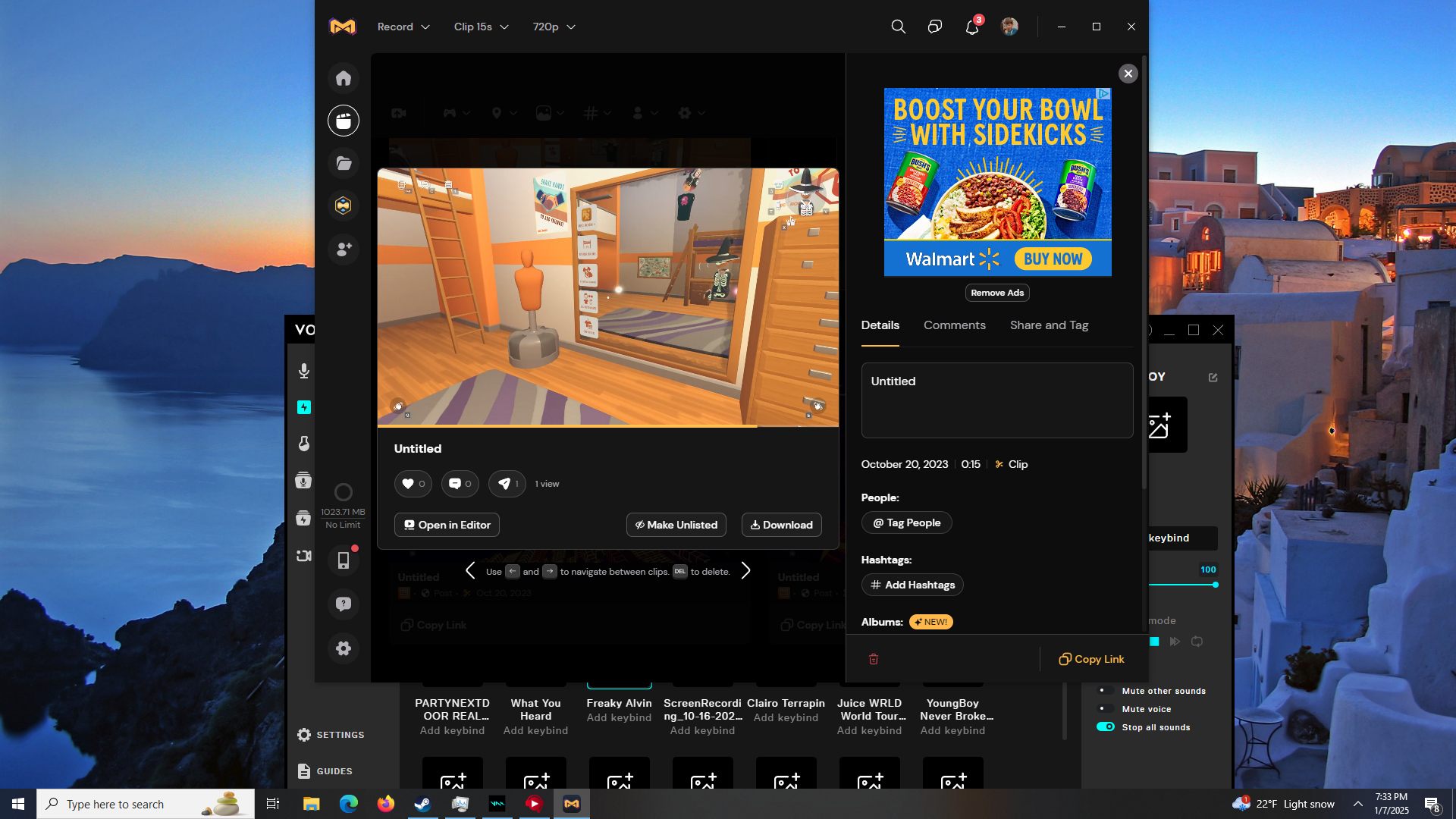Screen dimensions: 1456x819
Task: Open the Share and Tag tab
Action: pos(1049,325)
